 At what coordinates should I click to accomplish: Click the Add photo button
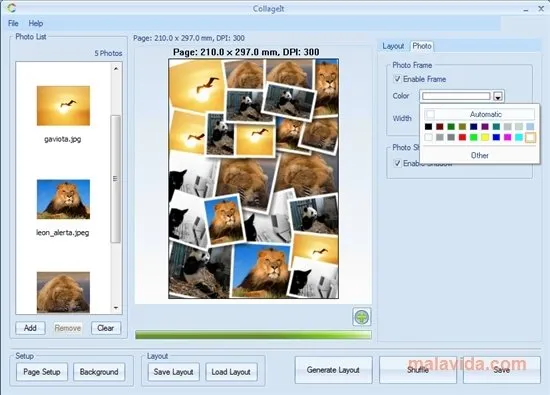click(x=30, y=328)
